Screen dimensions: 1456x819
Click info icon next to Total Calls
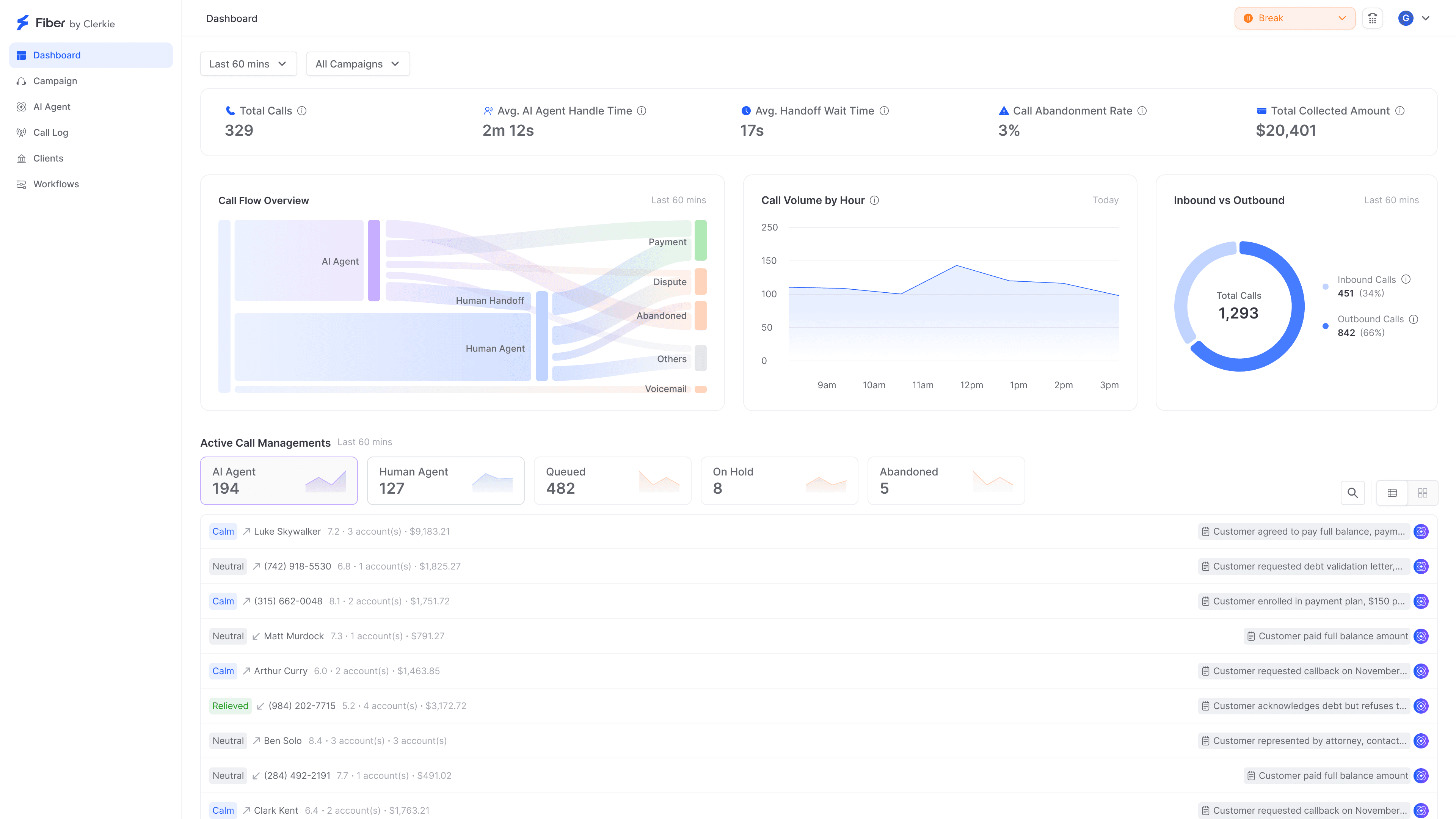click(302, 111)
